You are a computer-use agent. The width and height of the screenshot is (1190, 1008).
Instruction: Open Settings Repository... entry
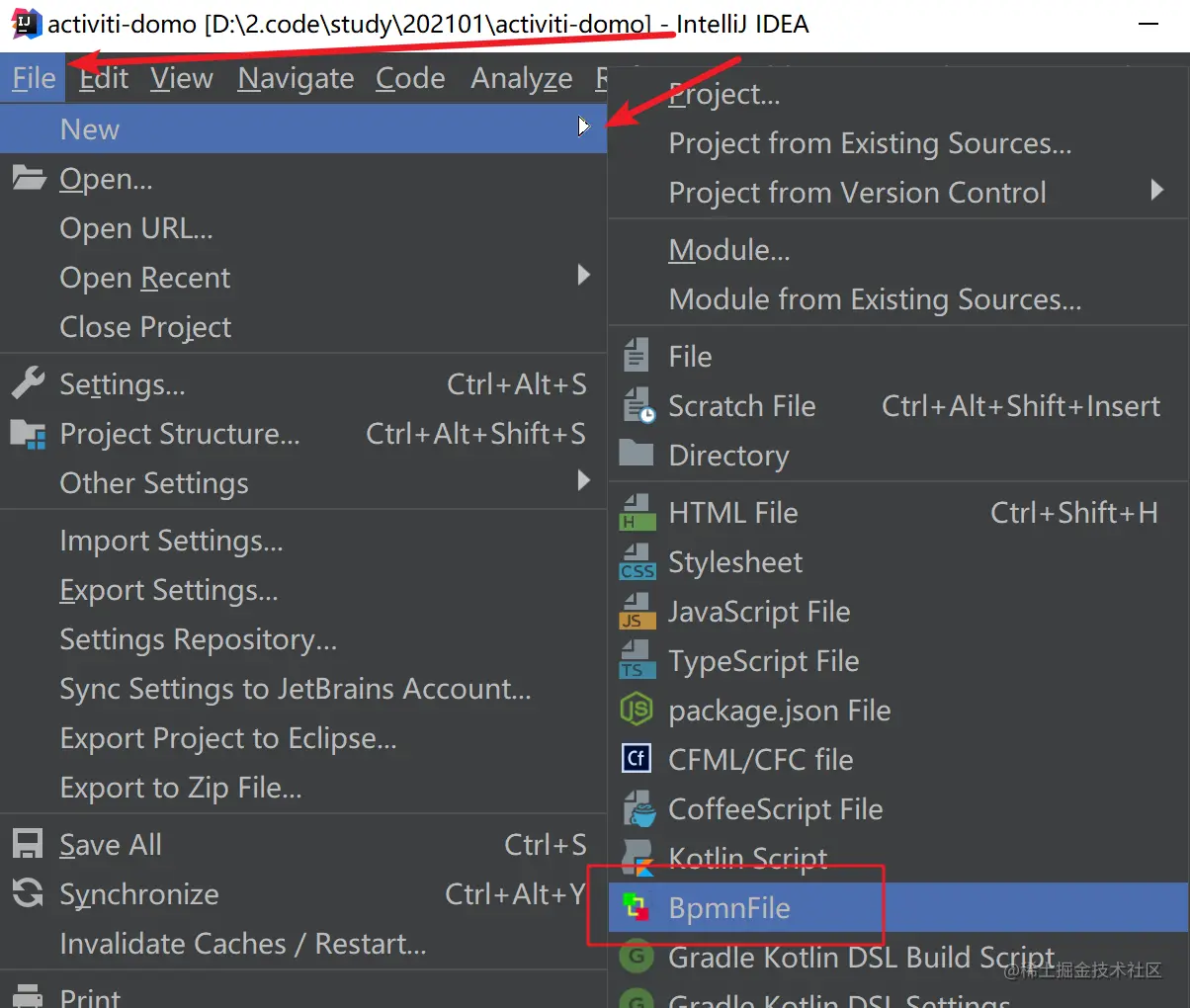click(x=303, y=639)
